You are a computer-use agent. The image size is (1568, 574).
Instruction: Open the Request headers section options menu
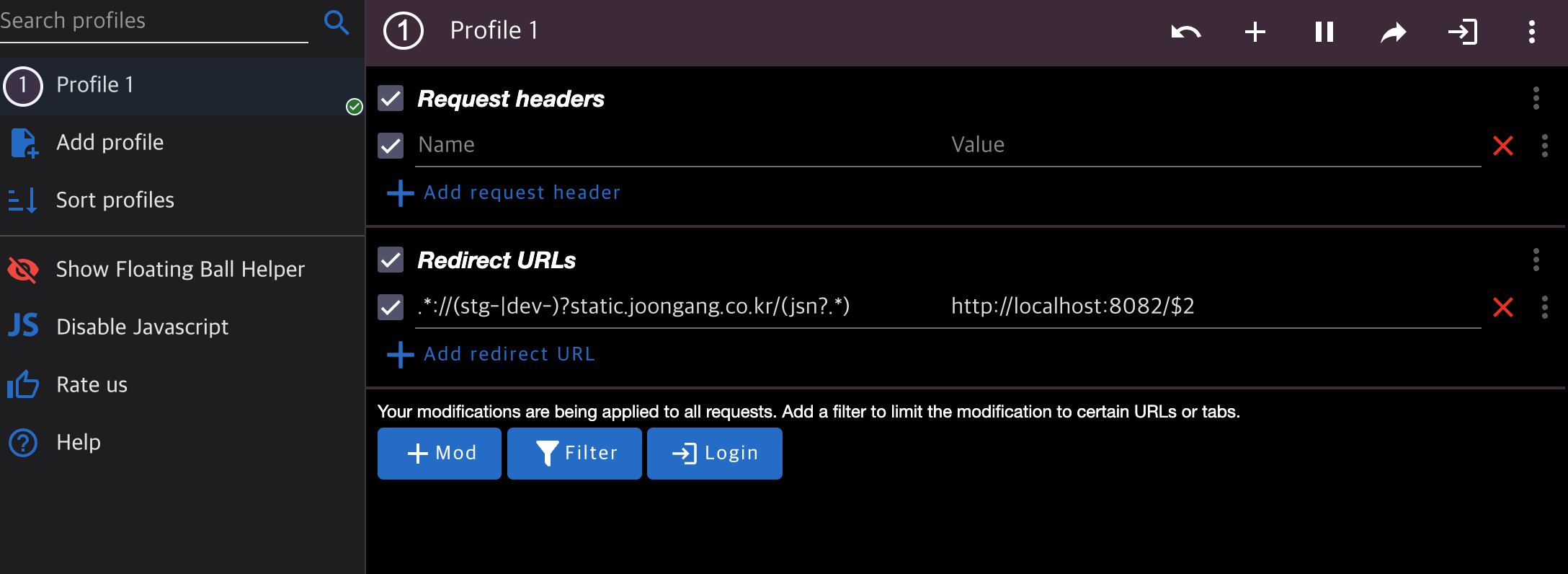click(1536, 98)
